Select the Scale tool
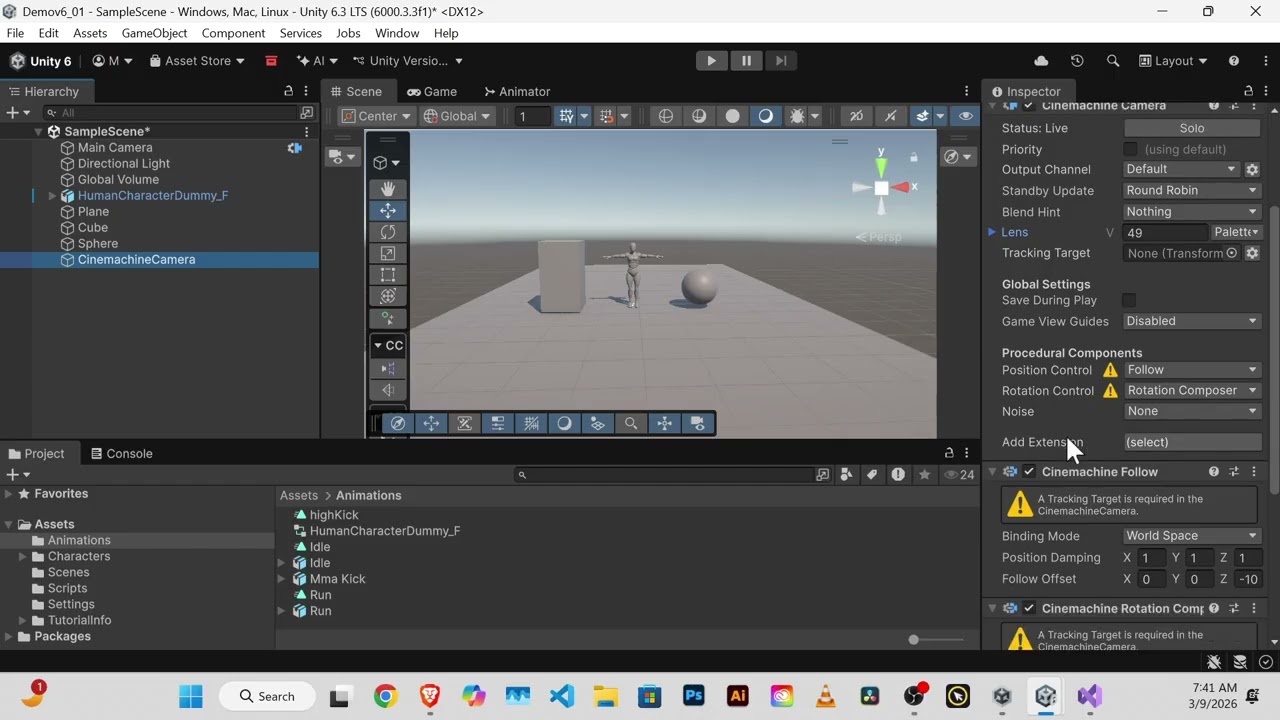This screenshot has height=720, width=1280. click(x=388, y=253)
